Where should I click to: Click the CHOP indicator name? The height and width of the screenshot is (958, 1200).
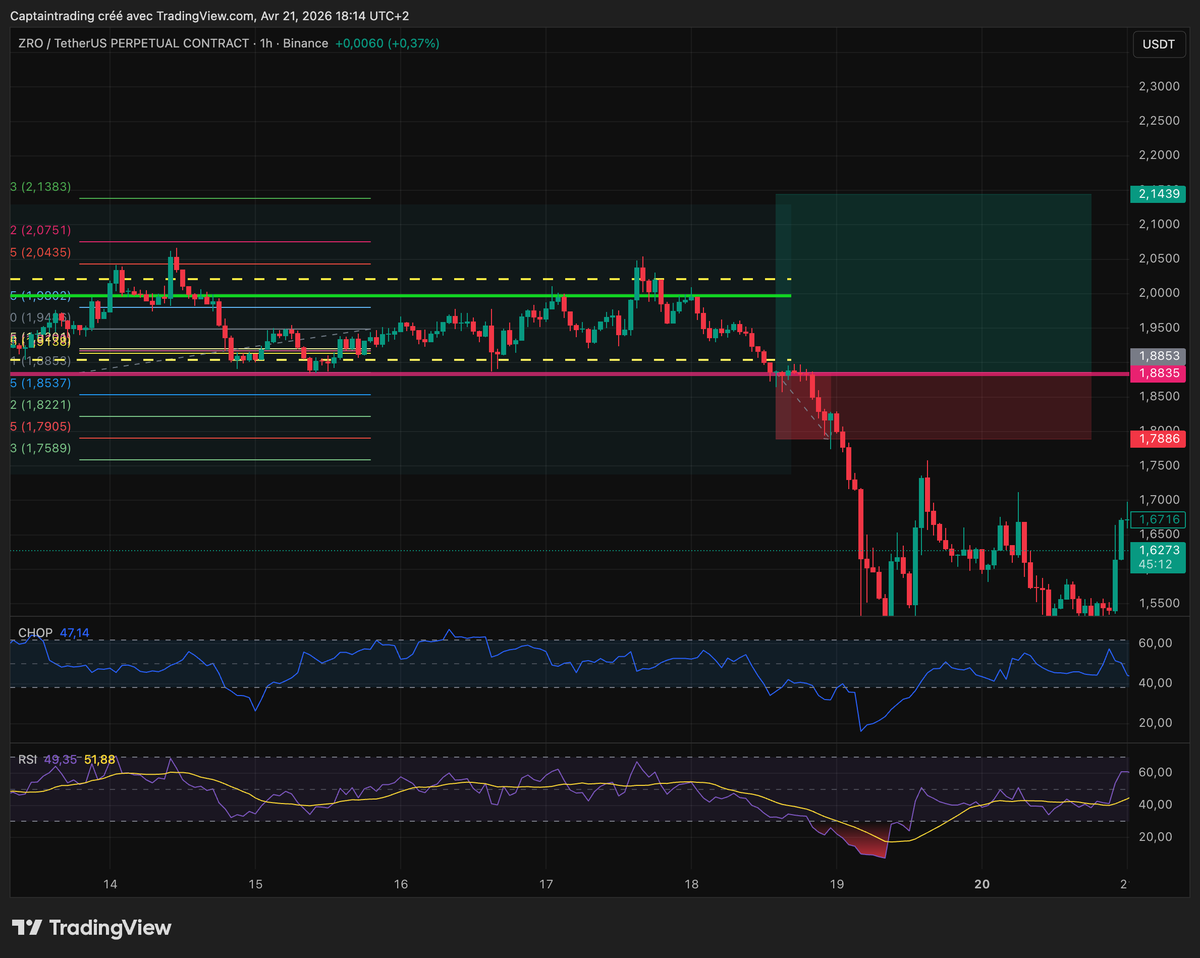35,633
